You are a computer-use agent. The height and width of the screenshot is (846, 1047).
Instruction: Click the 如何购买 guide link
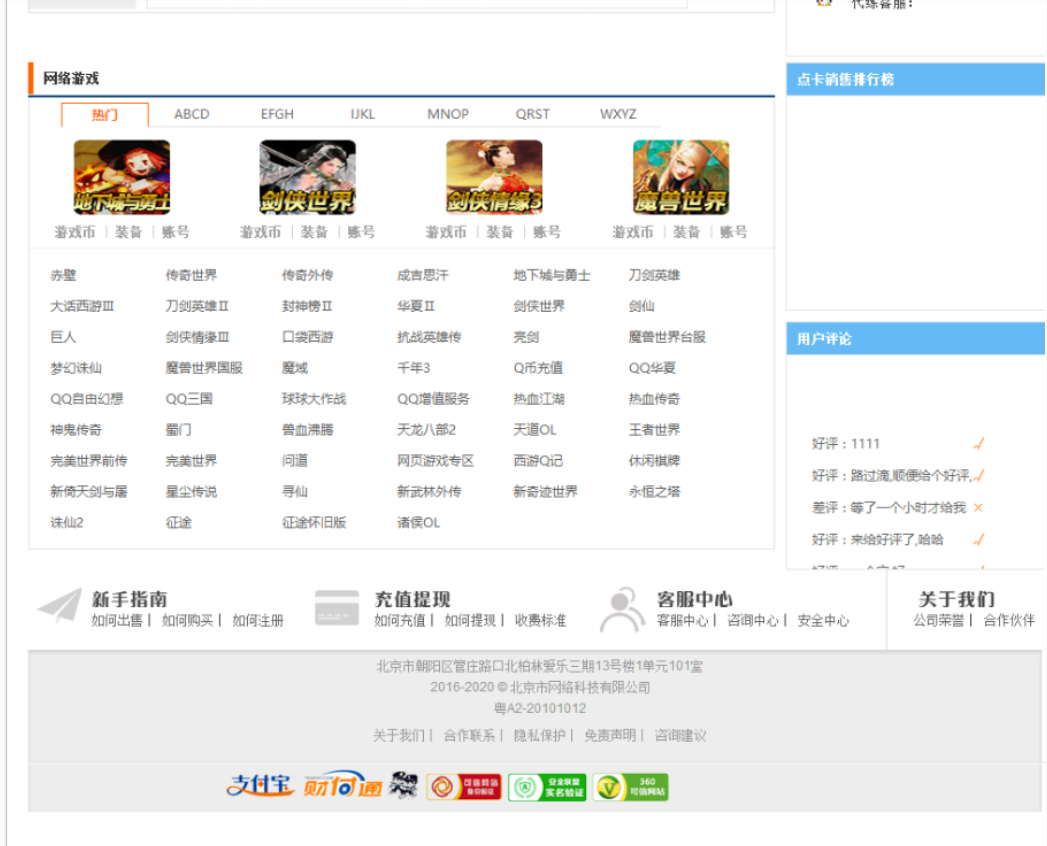coord(188,620)
